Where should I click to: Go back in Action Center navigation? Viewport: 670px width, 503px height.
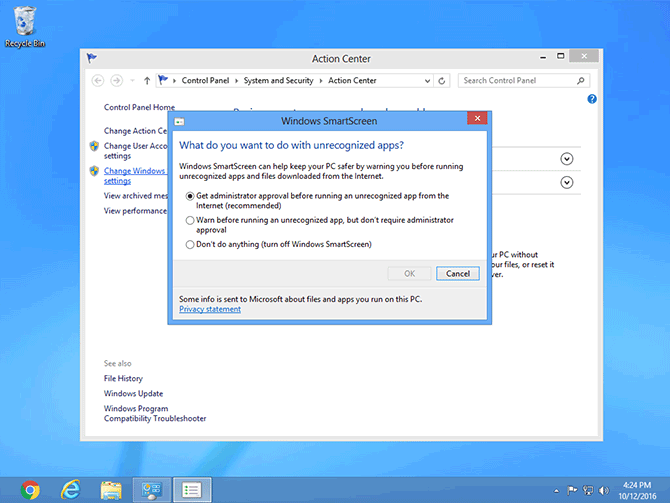98,80
